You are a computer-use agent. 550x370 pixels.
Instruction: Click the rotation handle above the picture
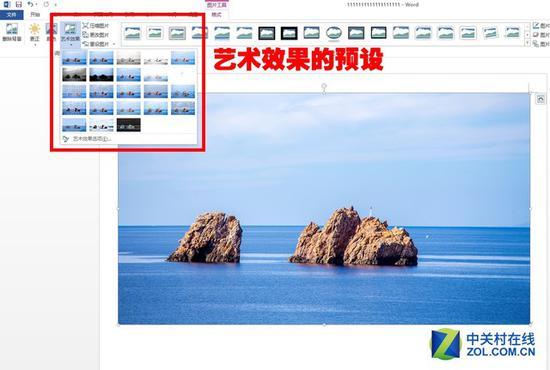coord(324,86)
